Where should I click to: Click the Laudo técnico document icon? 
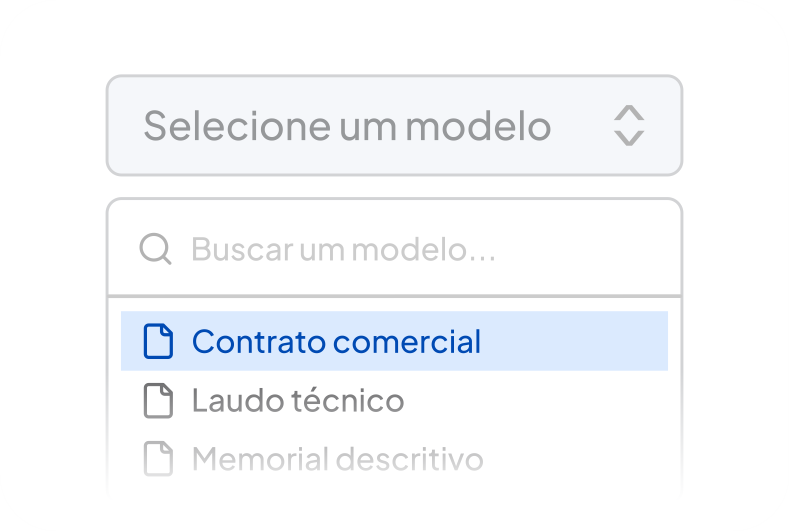tap(158, 401)
